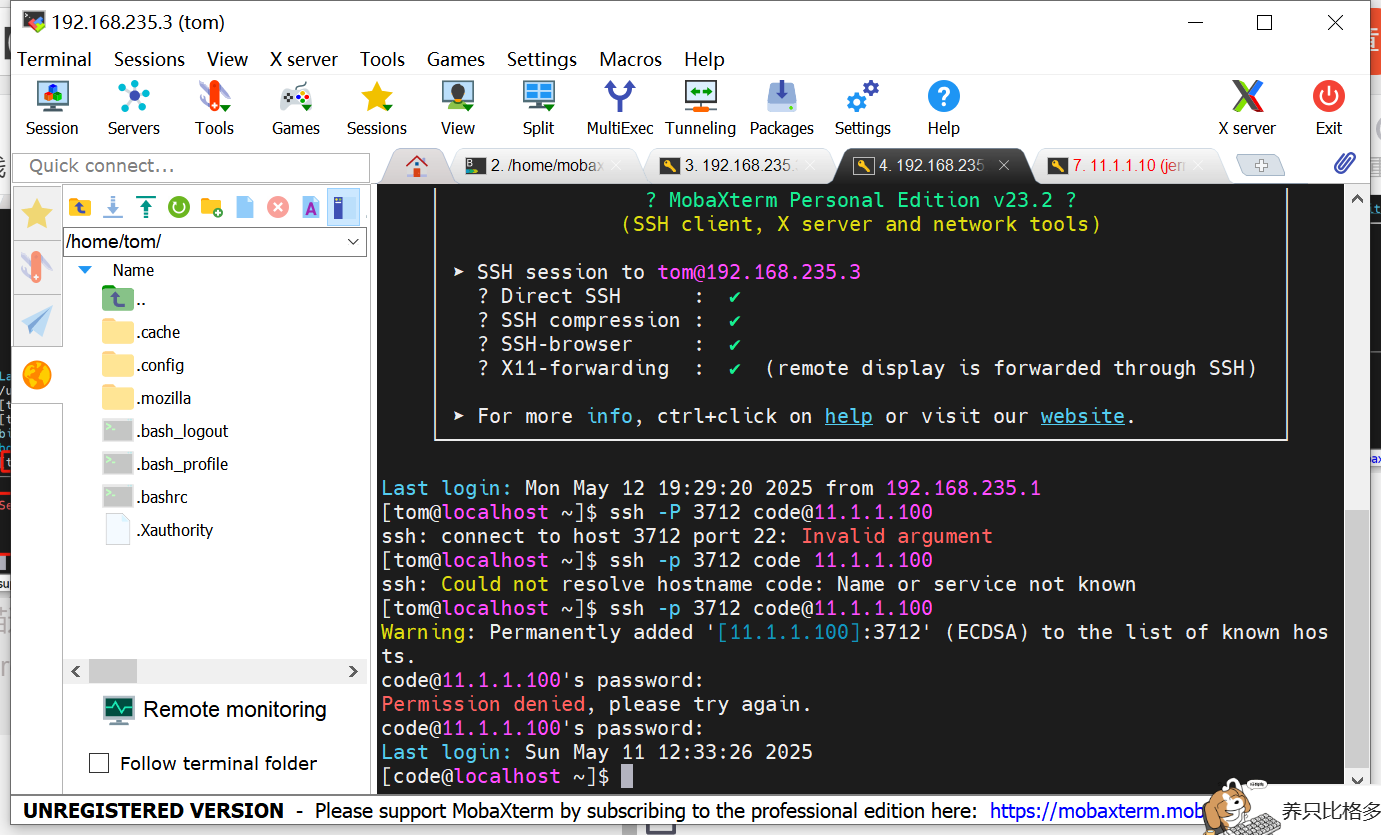This screenshot has width=1381, height=835.
Task: Open the Packages toolbar icon
Action: [x=781, y=108]
